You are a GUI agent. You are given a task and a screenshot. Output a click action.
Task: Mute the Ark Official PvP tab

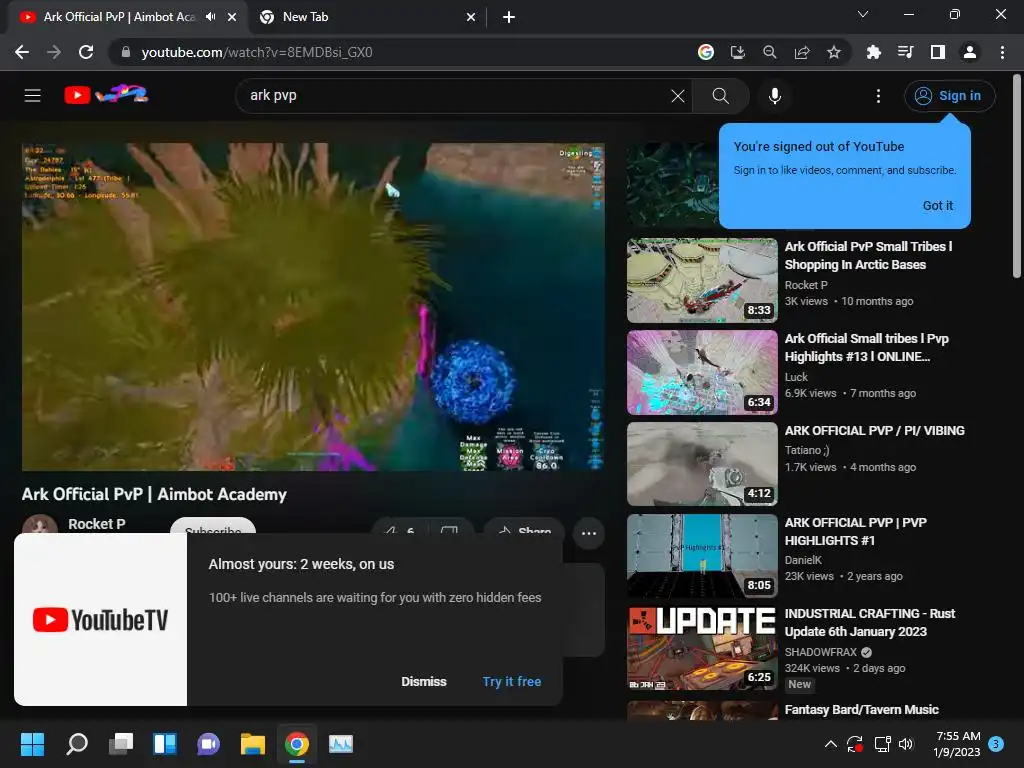tap(210, 17)
